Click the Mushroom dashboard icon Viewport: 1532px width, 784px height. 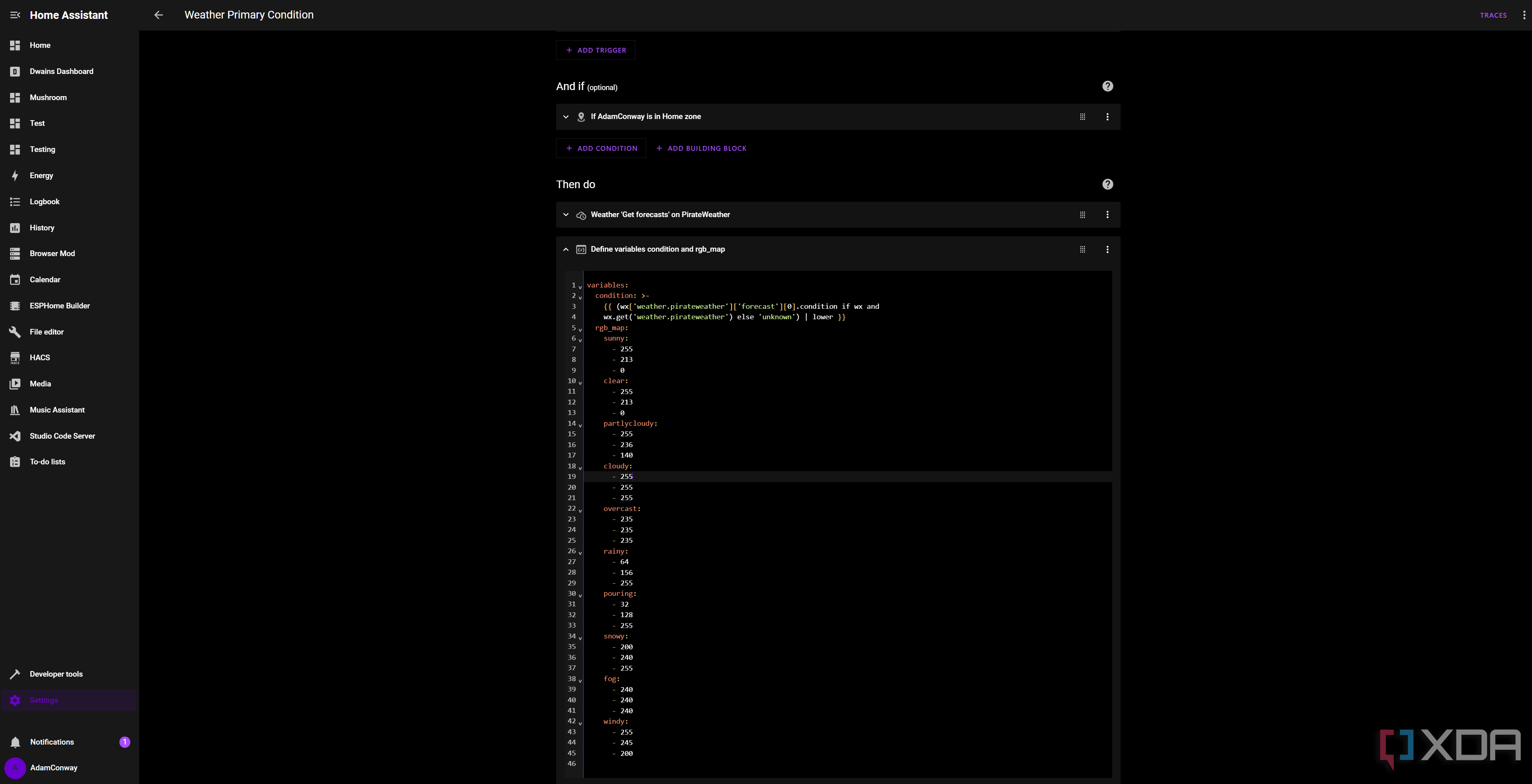[x=15, y=98]
